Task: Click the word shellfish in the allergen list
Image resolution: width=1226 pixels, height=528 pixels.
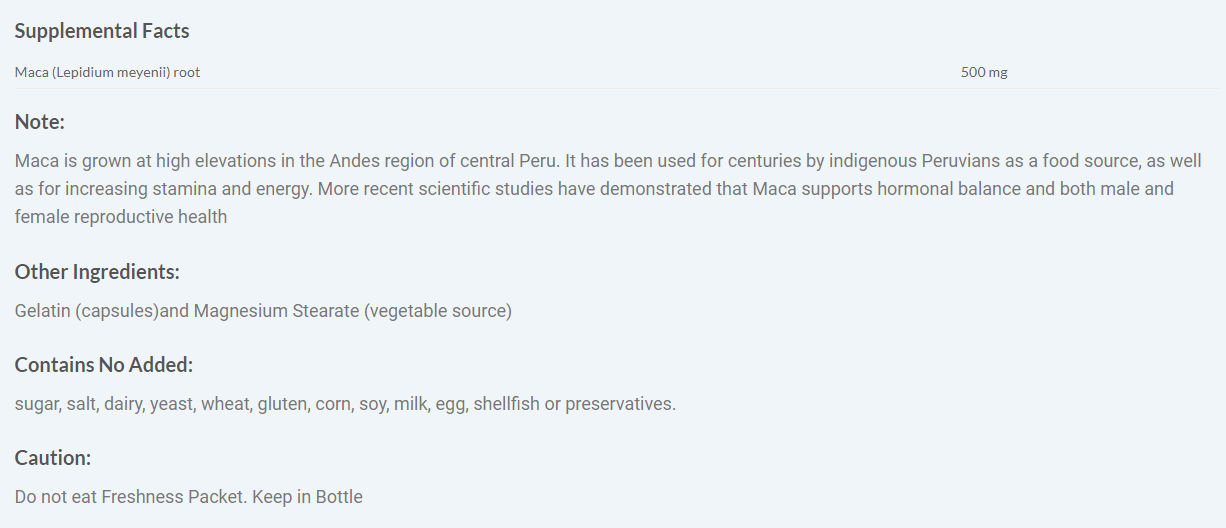Action: pyautogui.click(x=506, y=404)
